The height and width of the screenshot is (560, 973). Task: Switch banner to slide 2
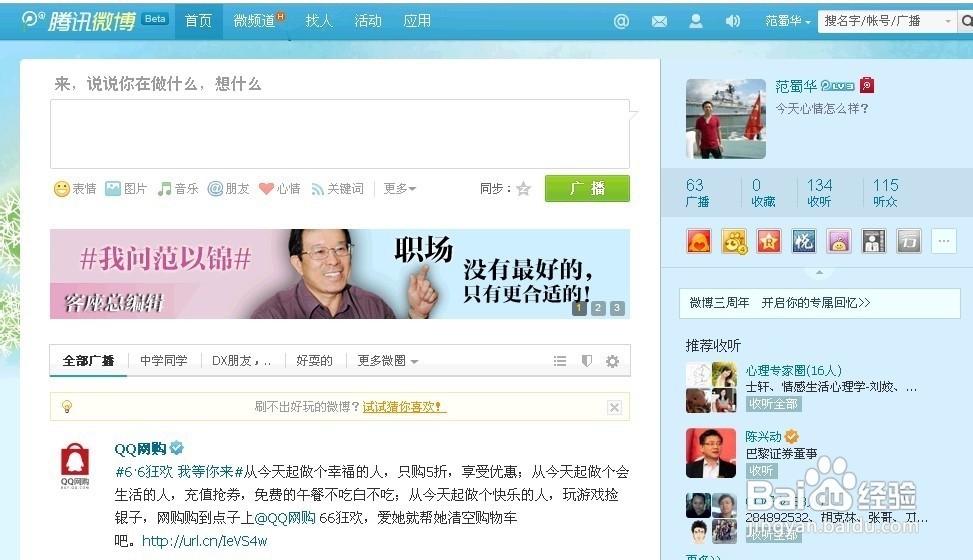pos(598,307)
